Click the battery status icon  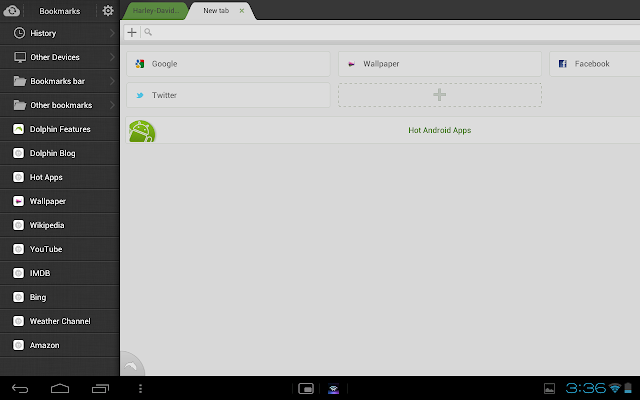[628, 388]
